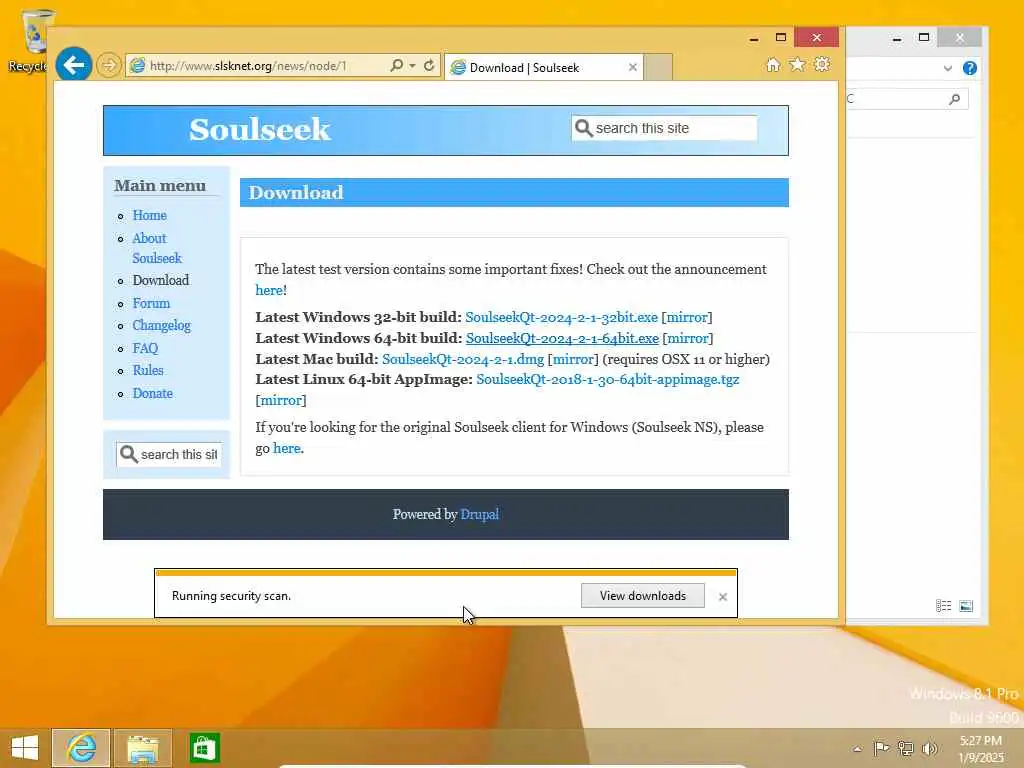Switch to details view in the background window
The width and height of the screenshot is (1024, 768).
click(x=943, y=605)
